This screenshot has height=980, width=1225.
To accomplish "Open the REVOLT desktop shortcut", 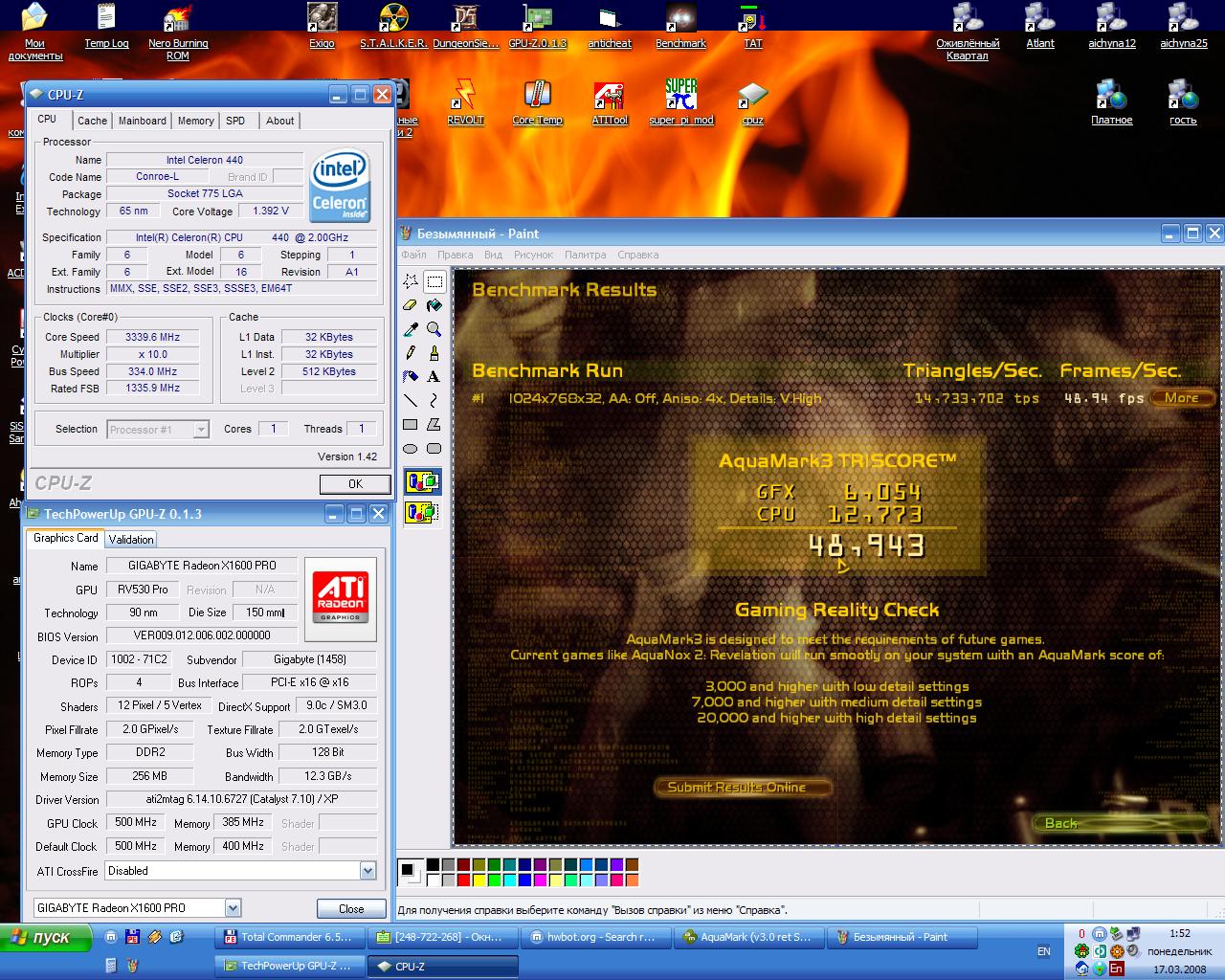I will (x=465, y=103).
